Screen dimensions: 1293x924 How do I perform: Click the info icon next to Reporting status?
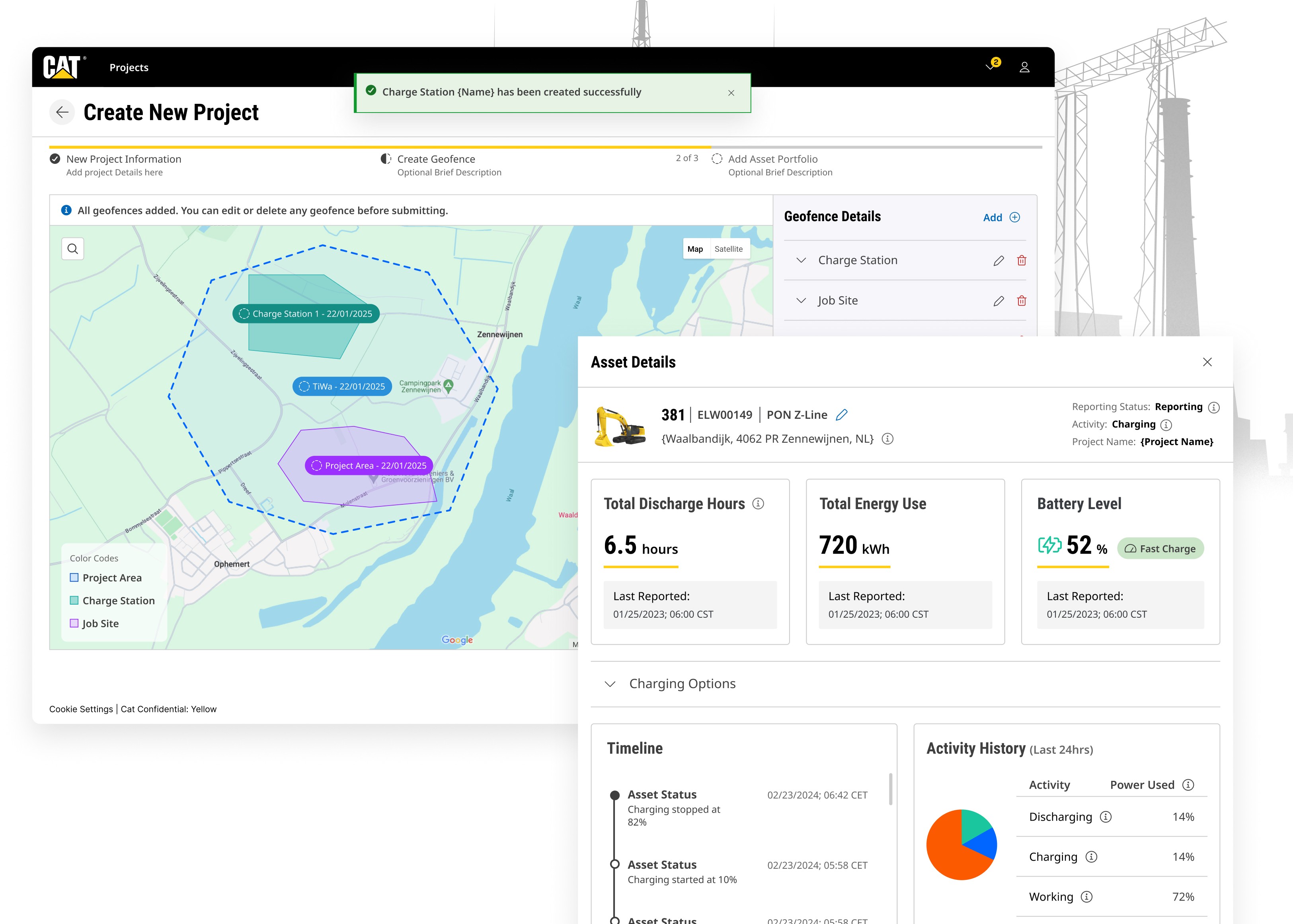pyautogui.click(x=1214, y=407)
